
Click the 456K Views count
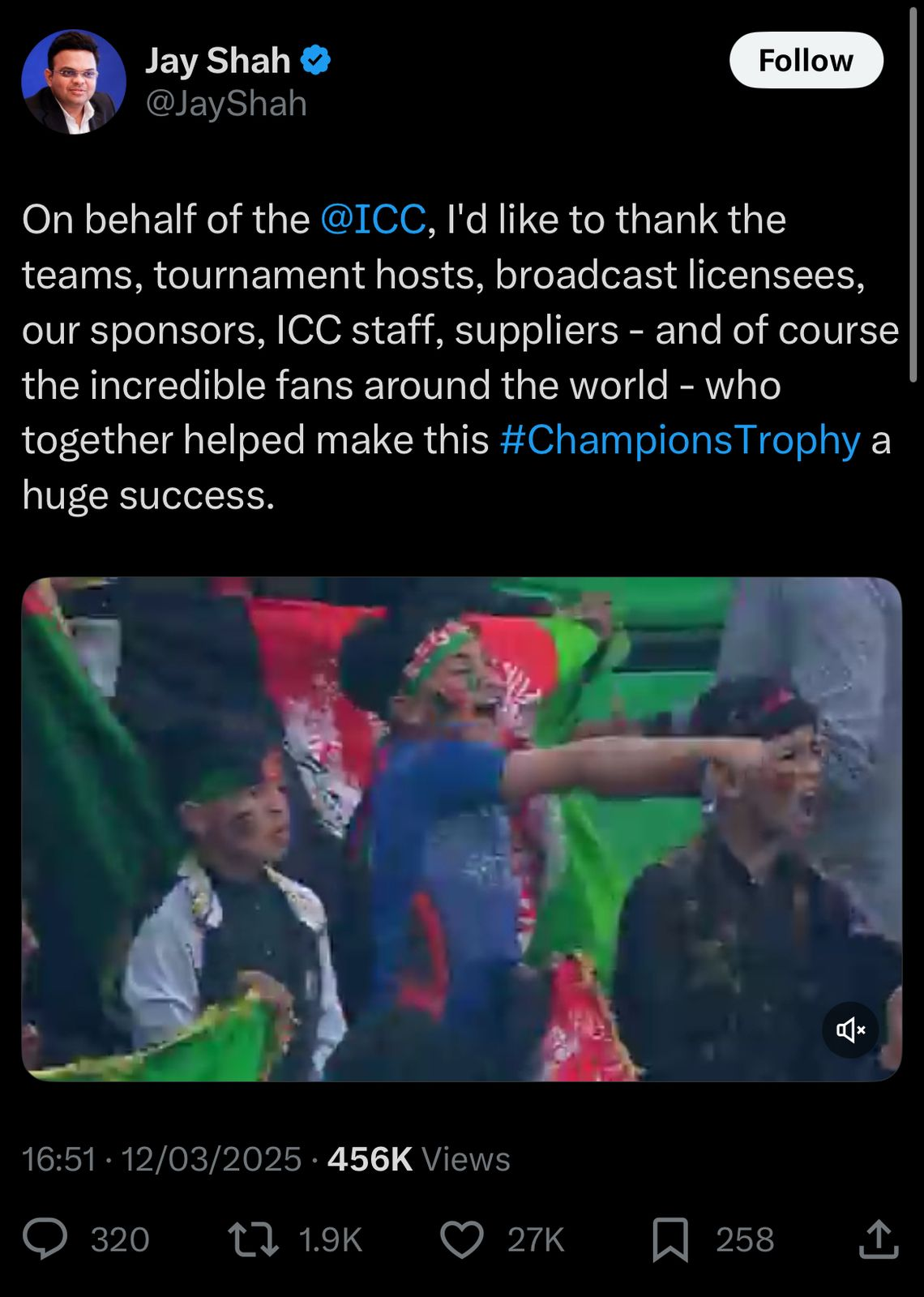coord(418,1159)
